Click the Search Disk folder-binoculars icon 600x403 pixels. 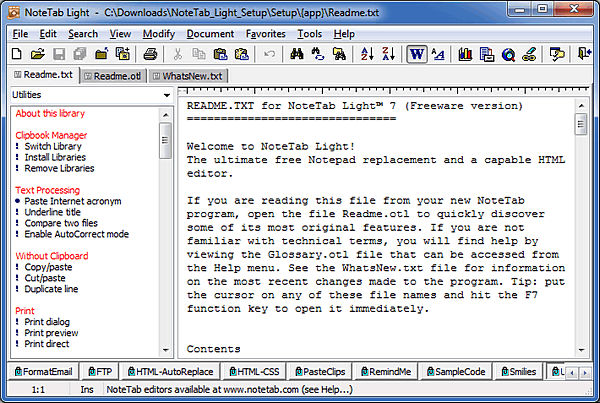(339, 54)
